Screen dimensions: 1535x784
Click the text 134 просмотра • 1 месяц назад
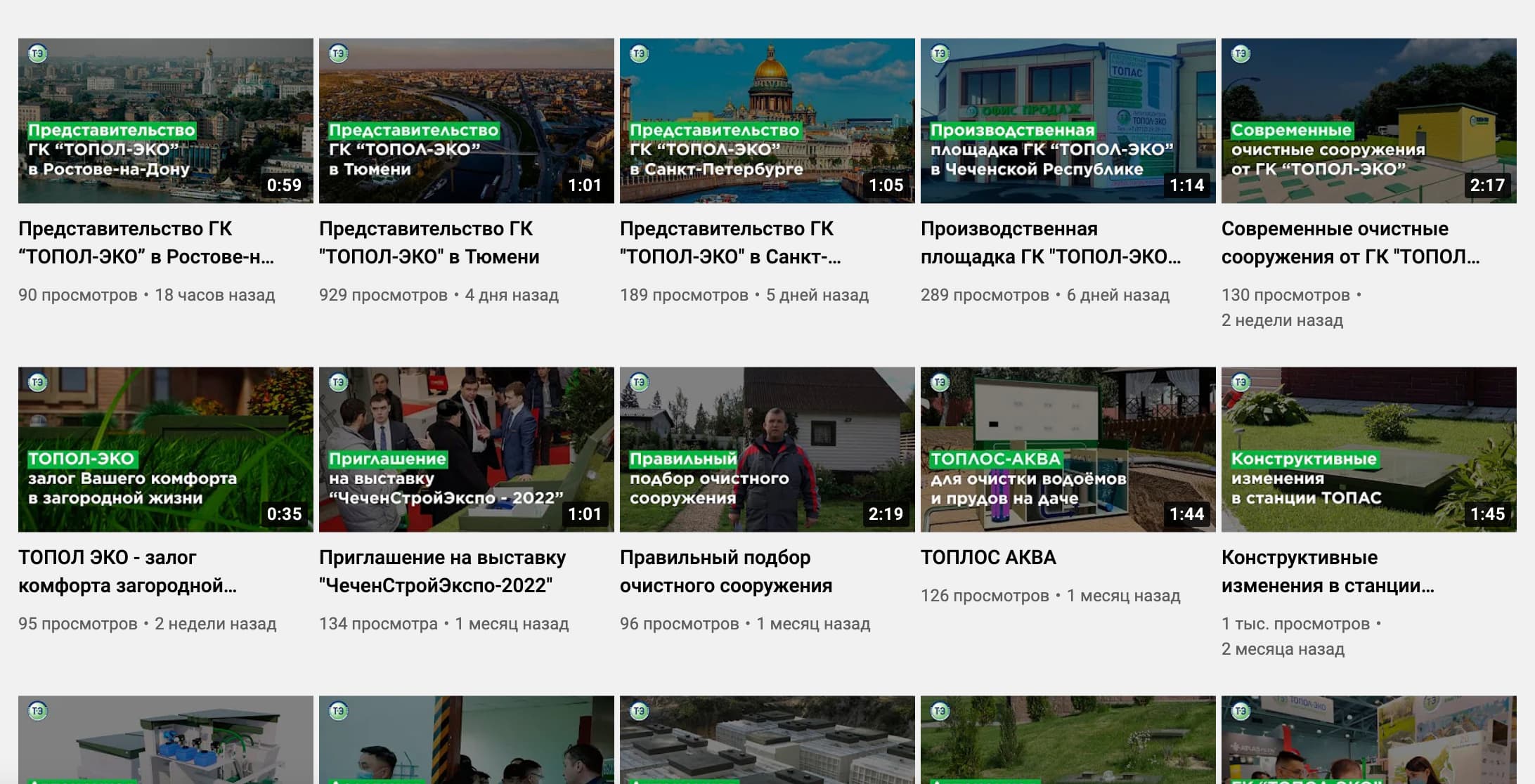click(x=444, y=624)
